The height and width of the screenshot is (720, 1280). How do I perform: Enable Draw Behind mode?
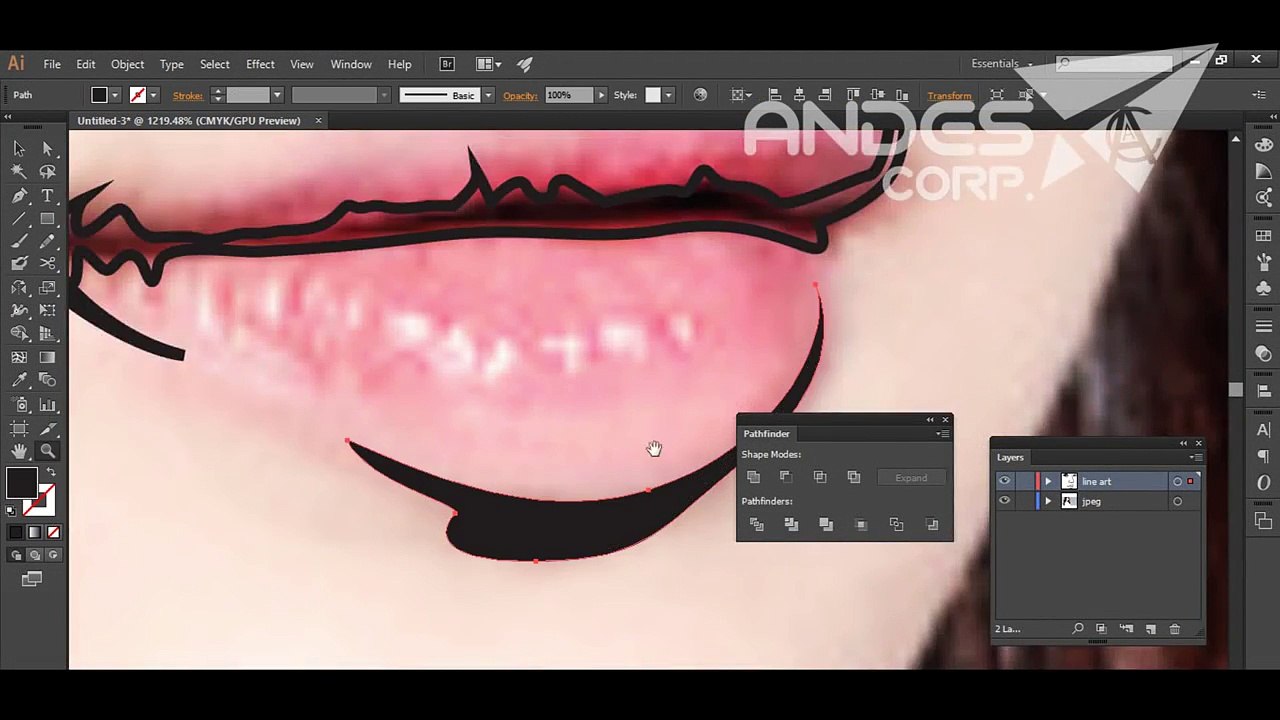[x=35, y=555]
